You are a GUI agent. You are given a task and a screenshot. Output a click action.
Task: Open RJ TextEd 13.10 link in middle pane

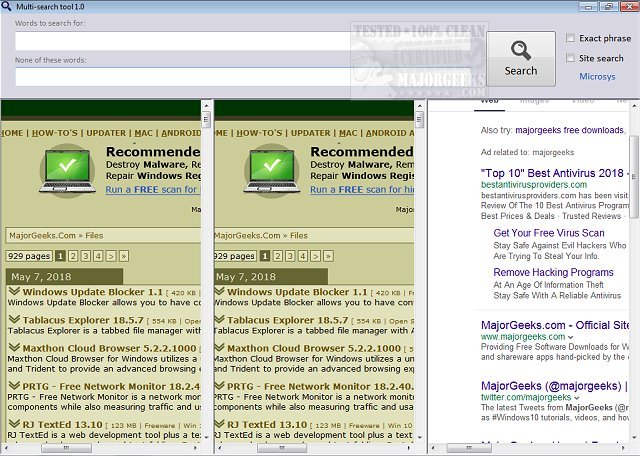[x=267, y=425]
